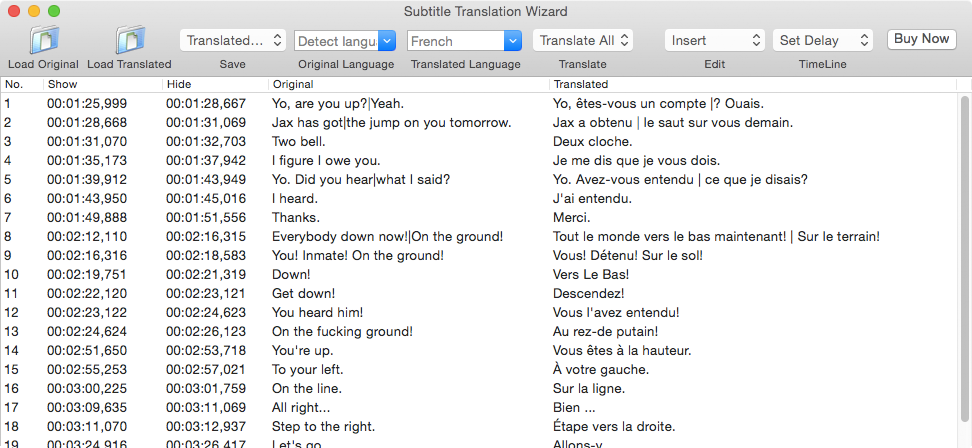Click translation 'Vous êtes à la hauteur.'
Screen dimensions: 972x448
point(622,351)
